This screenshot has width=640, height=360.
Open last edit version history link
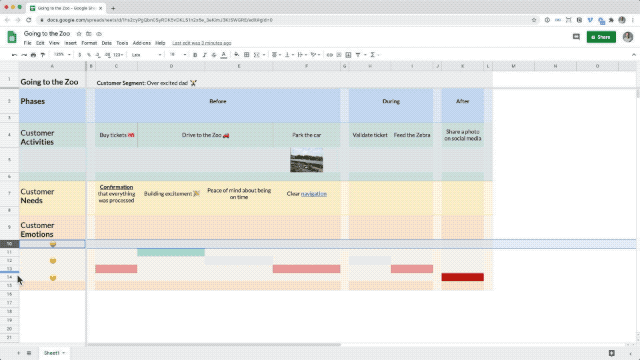(x=202, y=43)
